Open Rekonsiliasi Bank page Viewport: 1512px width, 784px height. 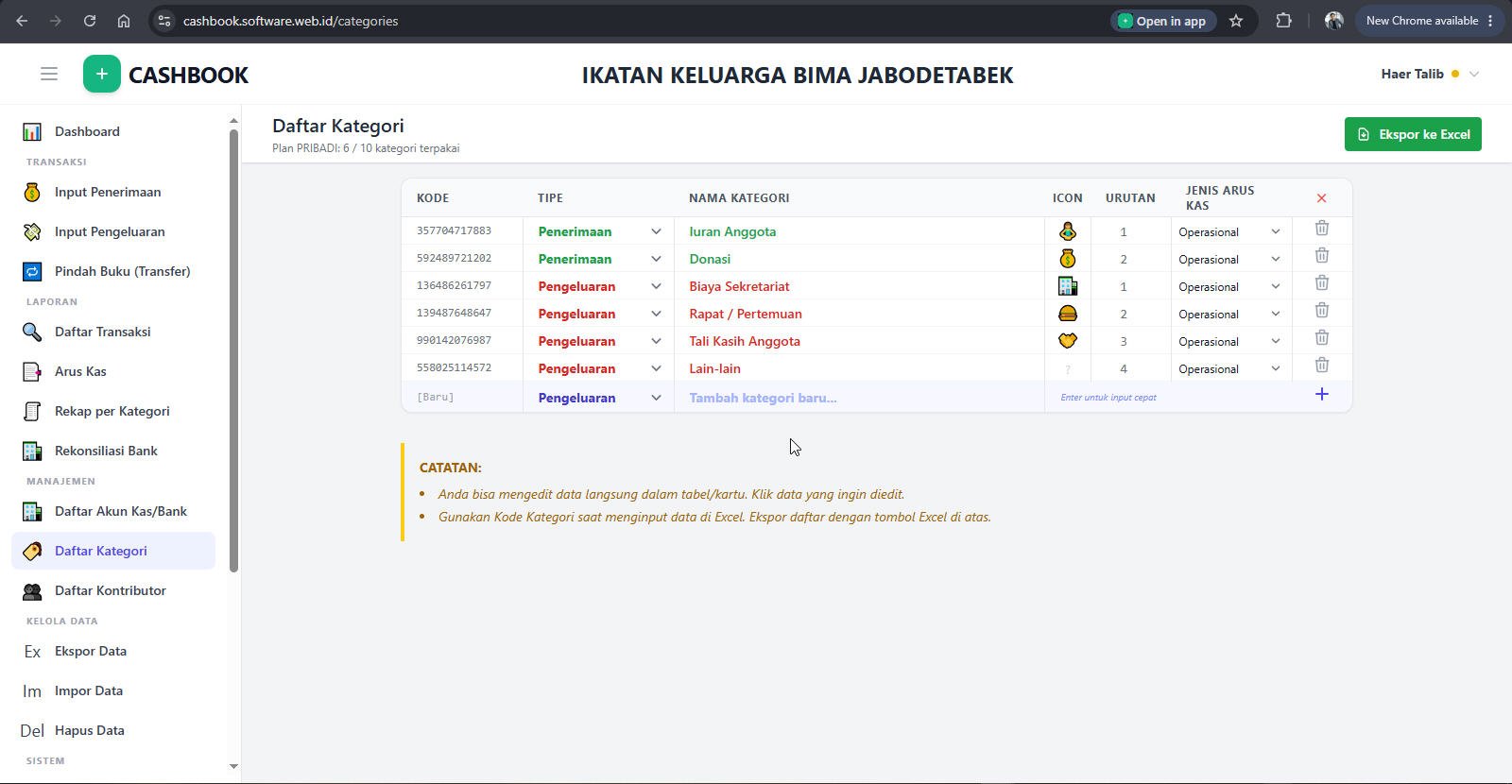[x=113, y=451]
